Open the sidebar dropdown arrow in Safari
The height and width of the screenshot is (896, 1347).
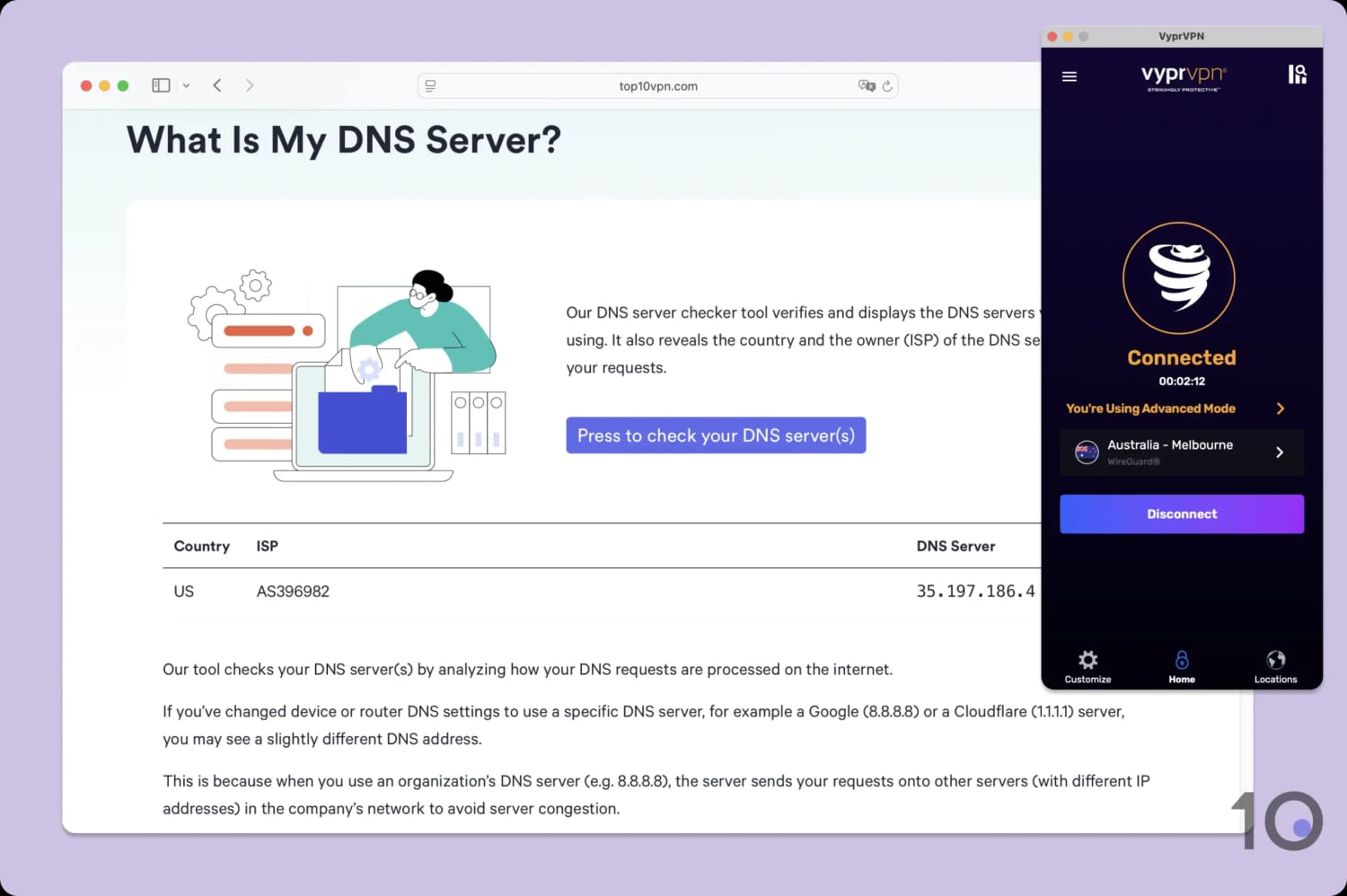[186, 86]
